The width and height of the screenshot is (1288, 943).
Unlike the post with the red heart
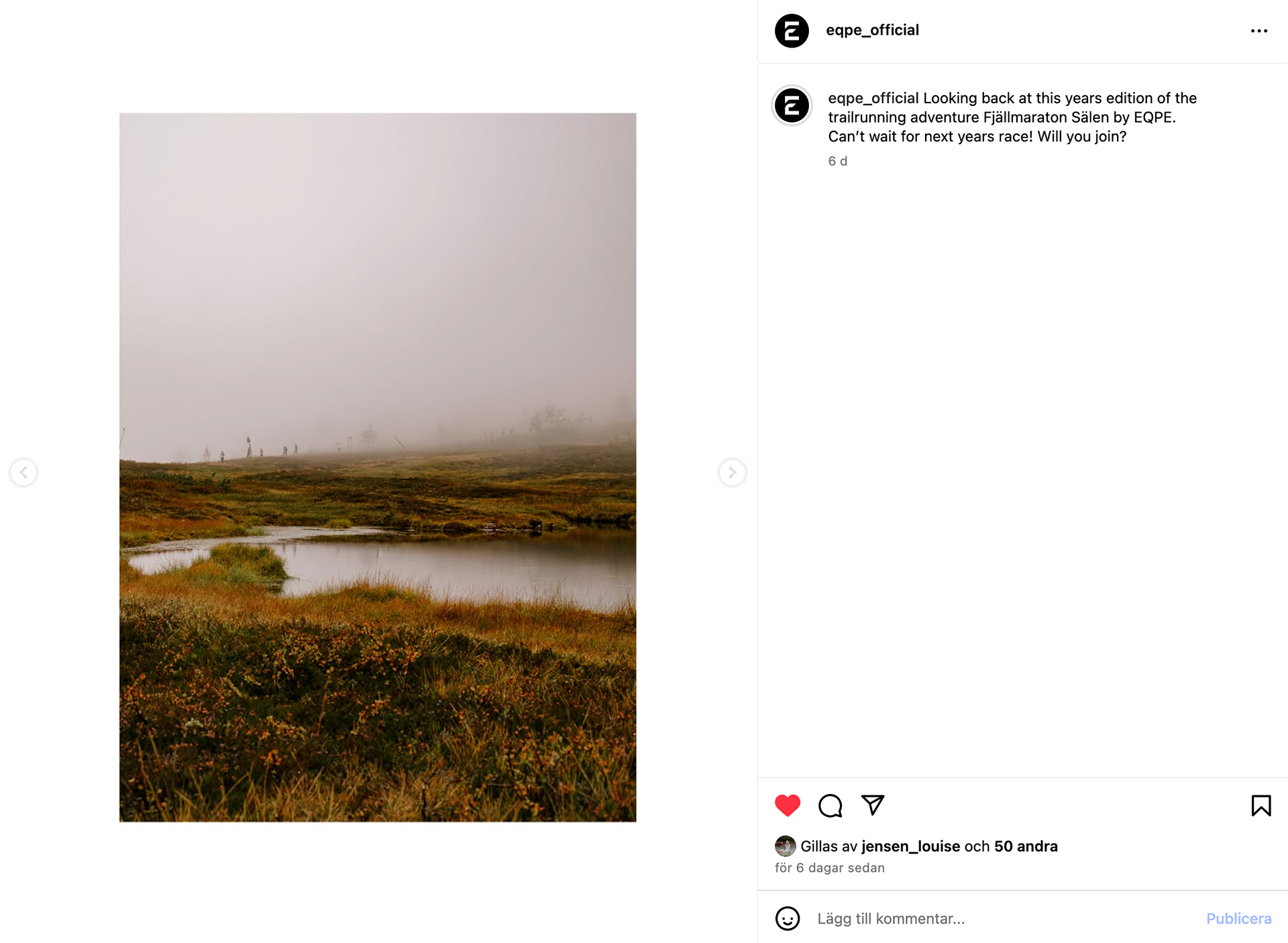(788, 805)
